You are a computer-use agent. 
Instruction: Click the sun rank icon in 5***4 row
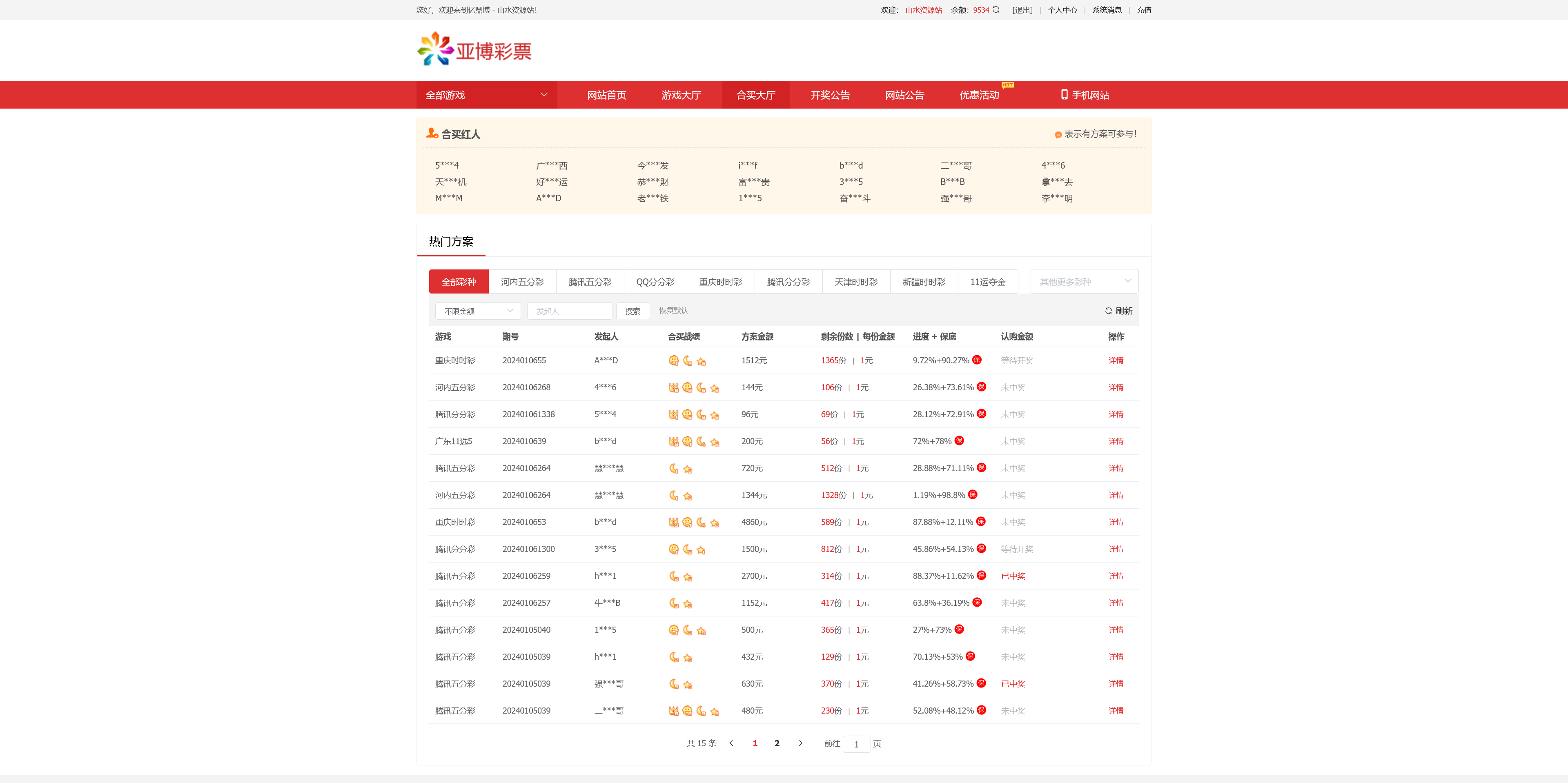click(687, 415)
